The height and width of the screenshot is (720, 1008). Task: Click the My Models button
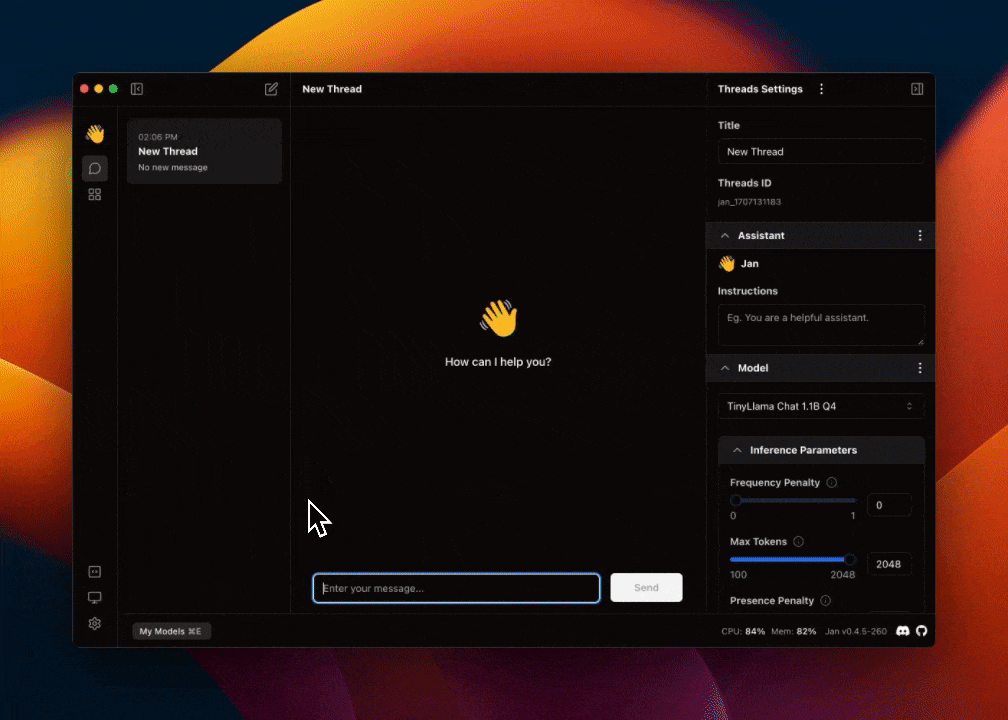171,631
